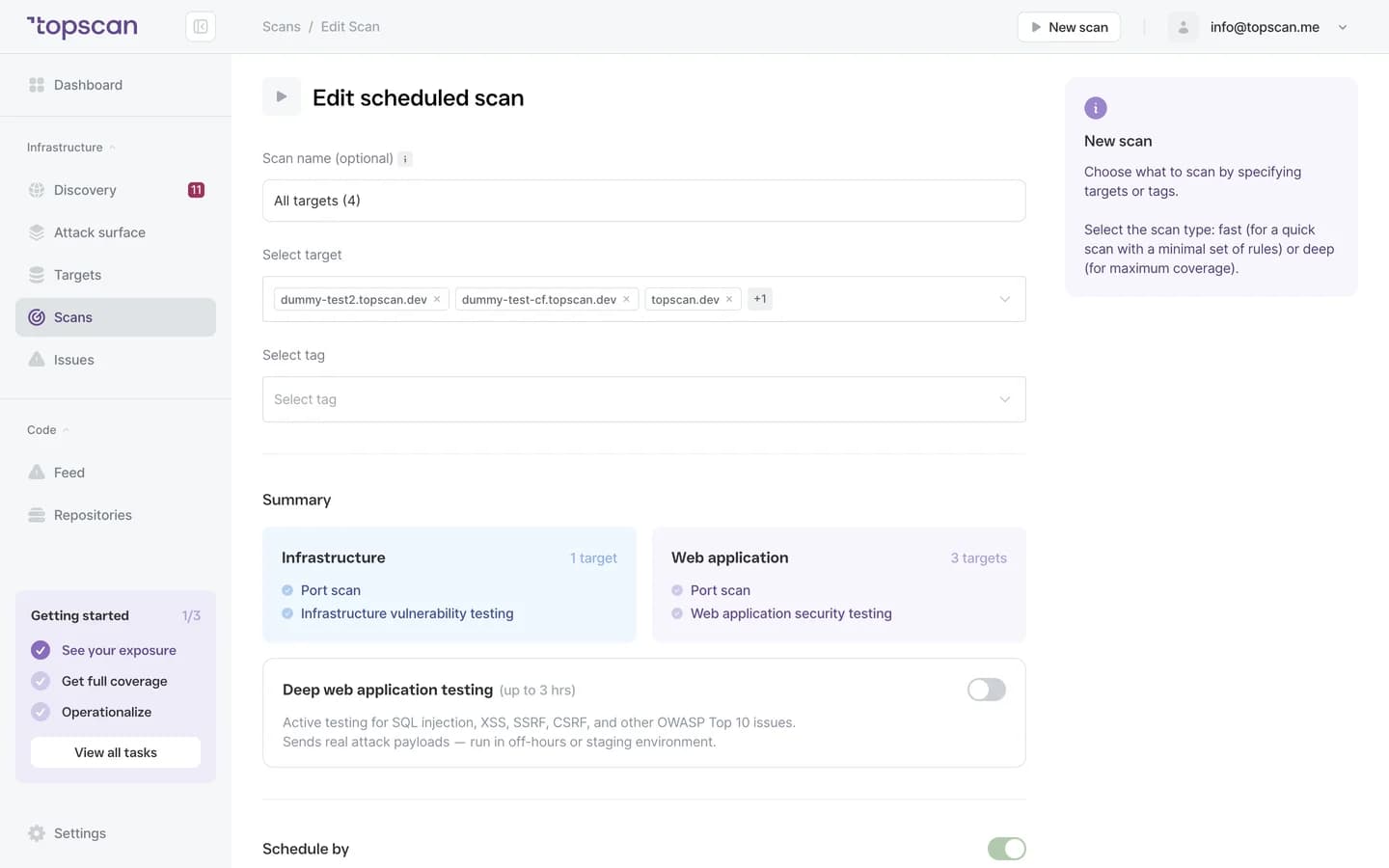Show the +1 hidden target
The height and width of the screenshot is (868, 1389).
click(x=760, y=299)
